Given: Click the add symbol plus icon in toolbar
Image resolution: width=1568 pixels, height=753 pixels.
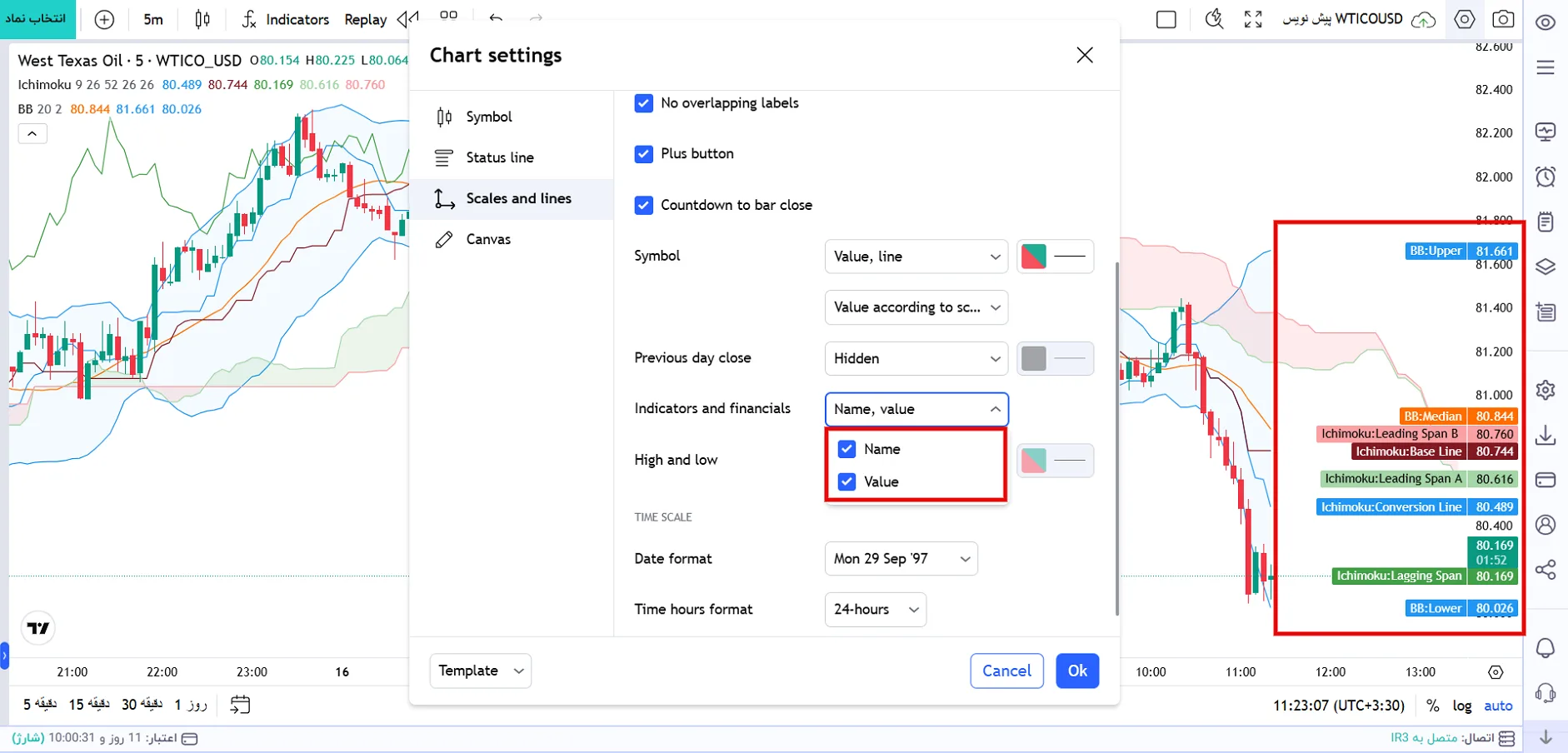Looking at the screenshot, I should [104, 19].
